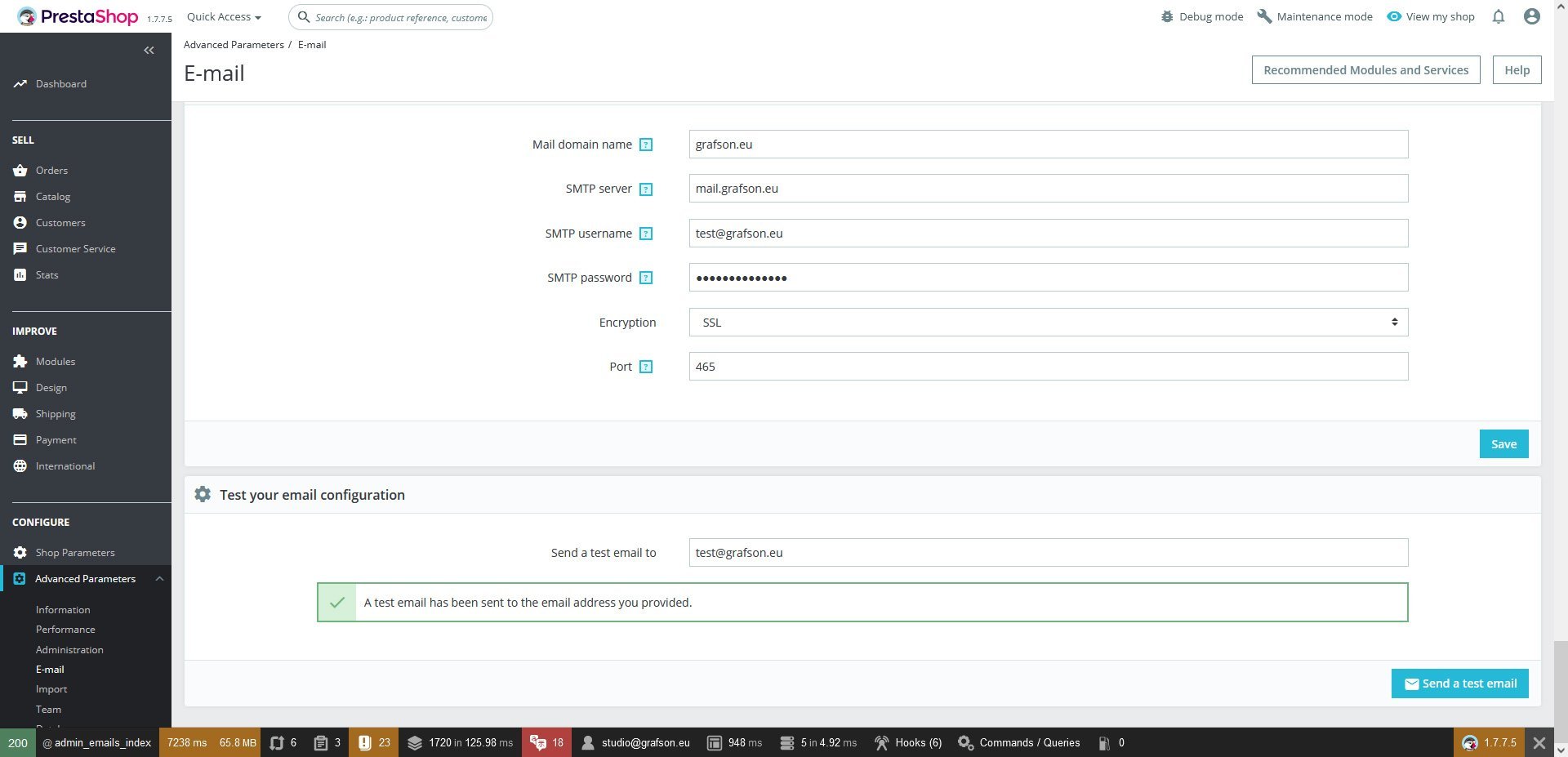Open Customer Service in the sidebar
The image size is (1568, 757).
(75, 249)
